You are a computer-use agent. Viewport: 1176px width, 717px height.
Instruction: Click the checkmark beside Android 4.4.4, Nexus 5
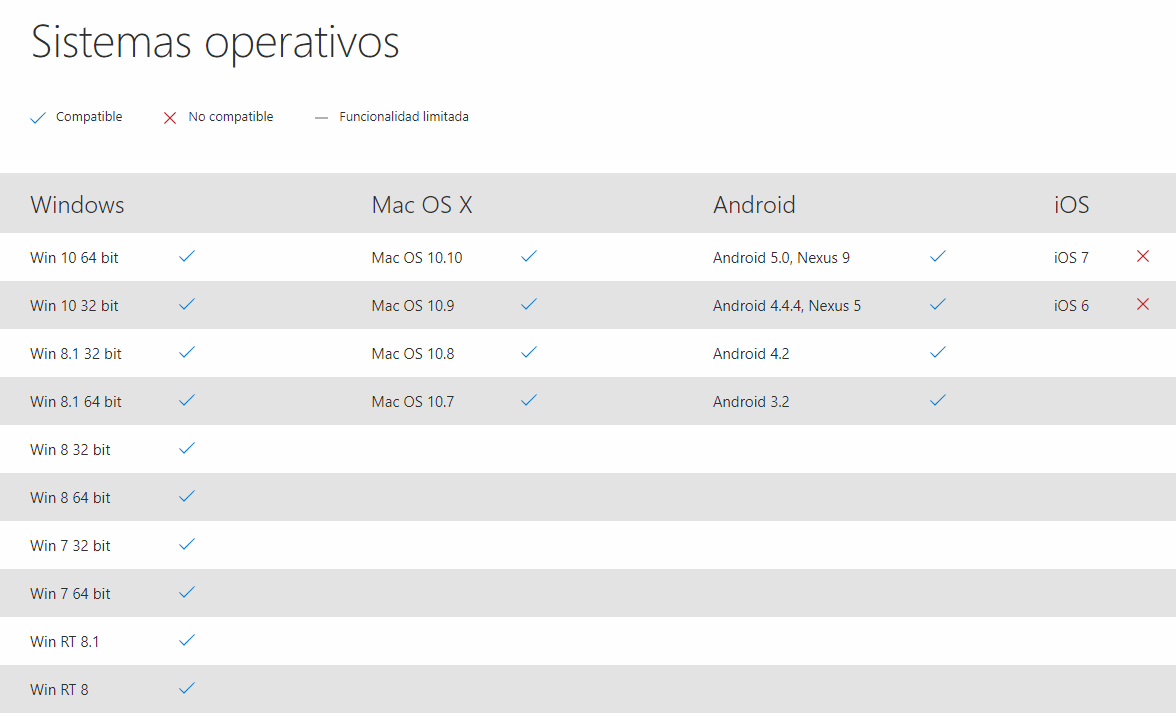point(938,304)
